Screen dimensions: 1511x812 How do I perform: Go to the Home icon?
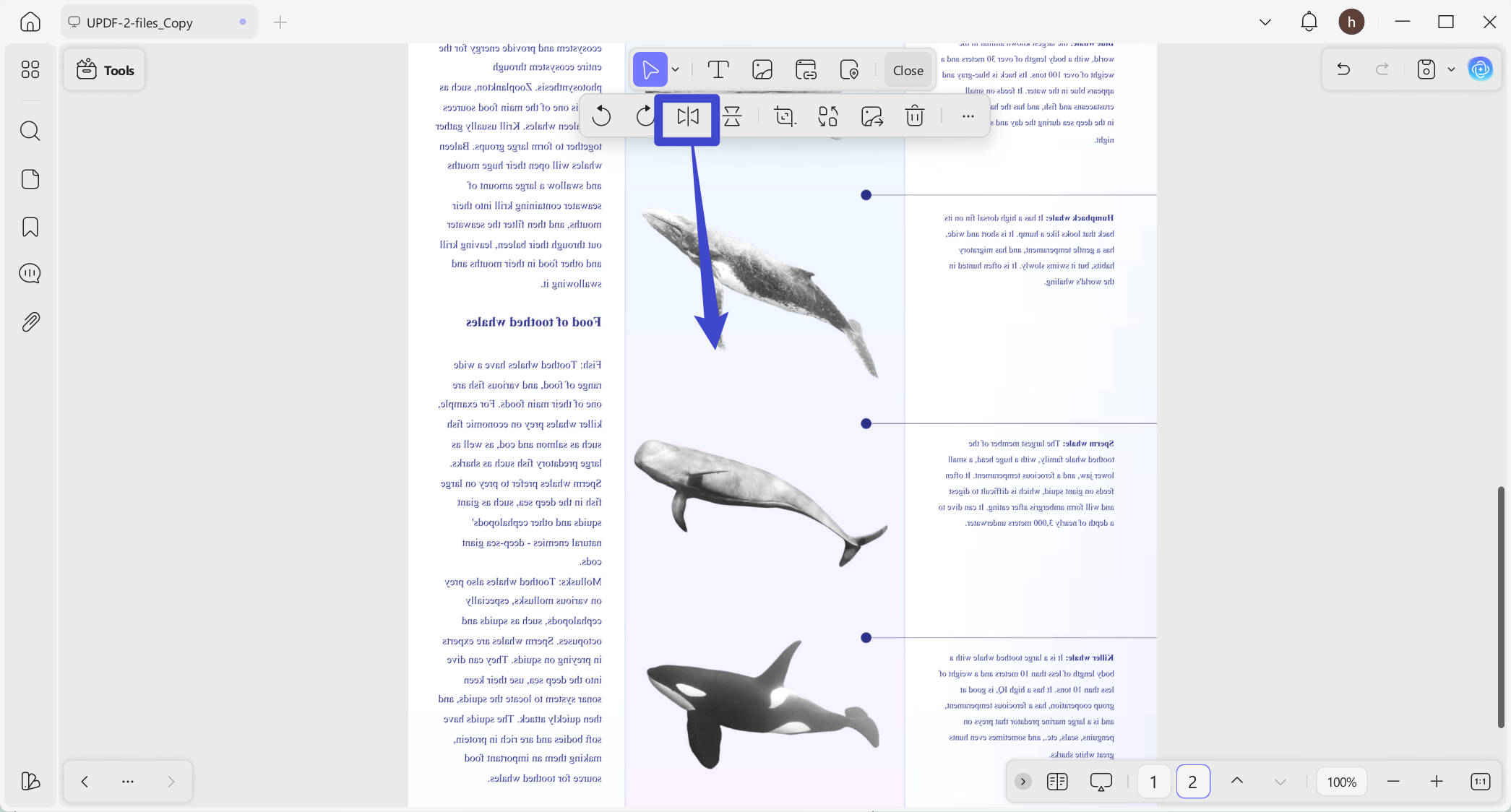(30, 22)
